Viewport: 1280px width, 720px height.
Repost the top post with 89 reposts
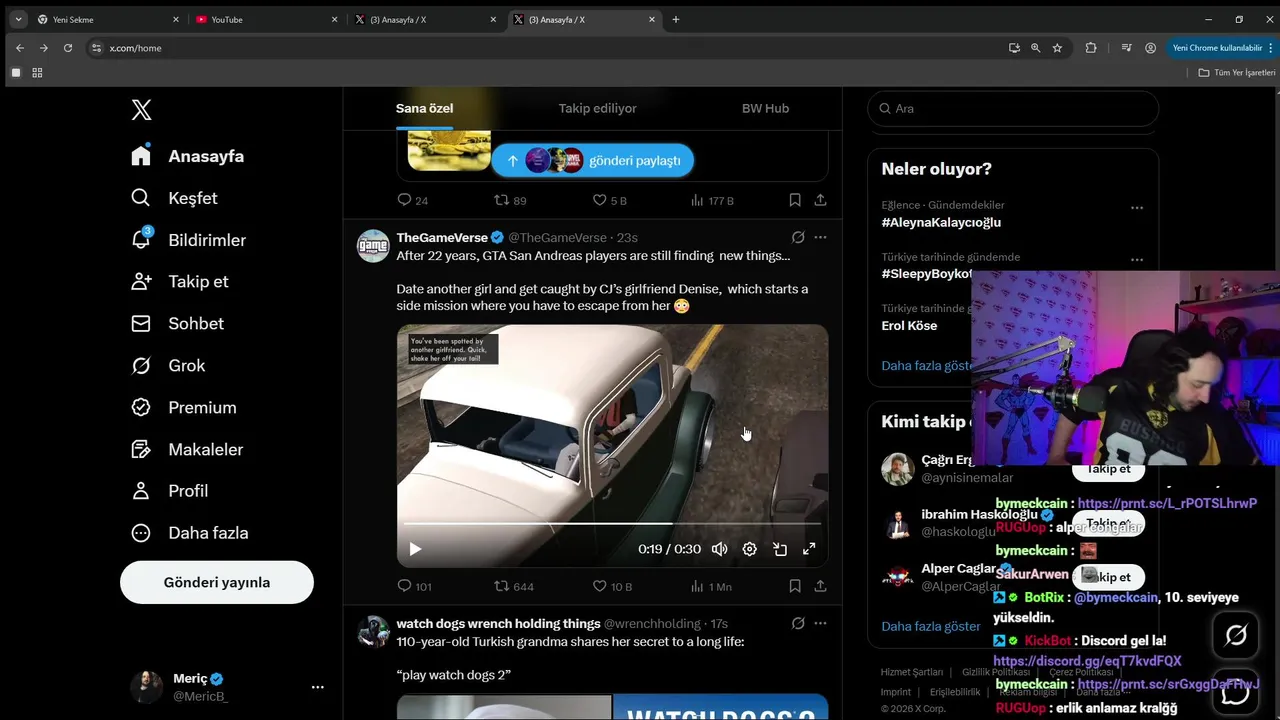point(510,200)
